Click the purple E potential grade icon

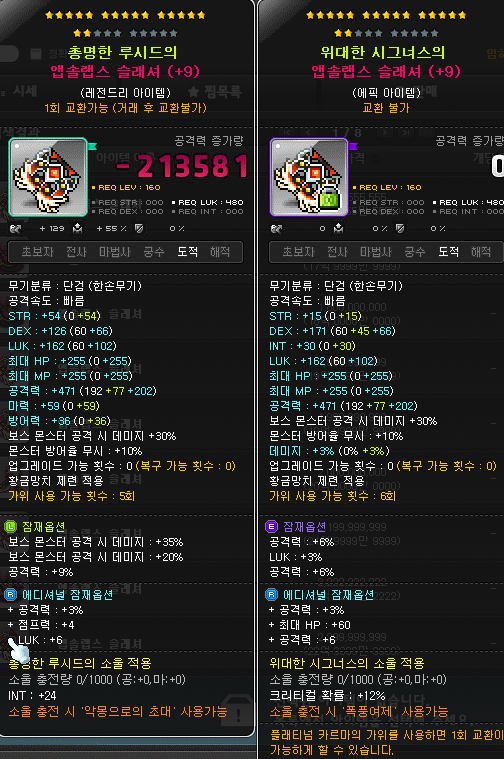(x=272, y=527)
